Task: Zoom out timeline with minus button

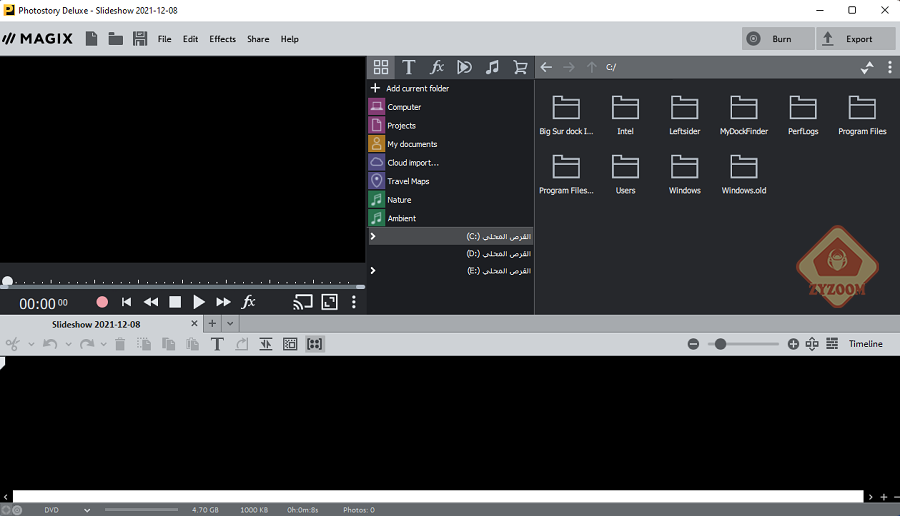Action: pyautogui.click(x=693, y=344)
